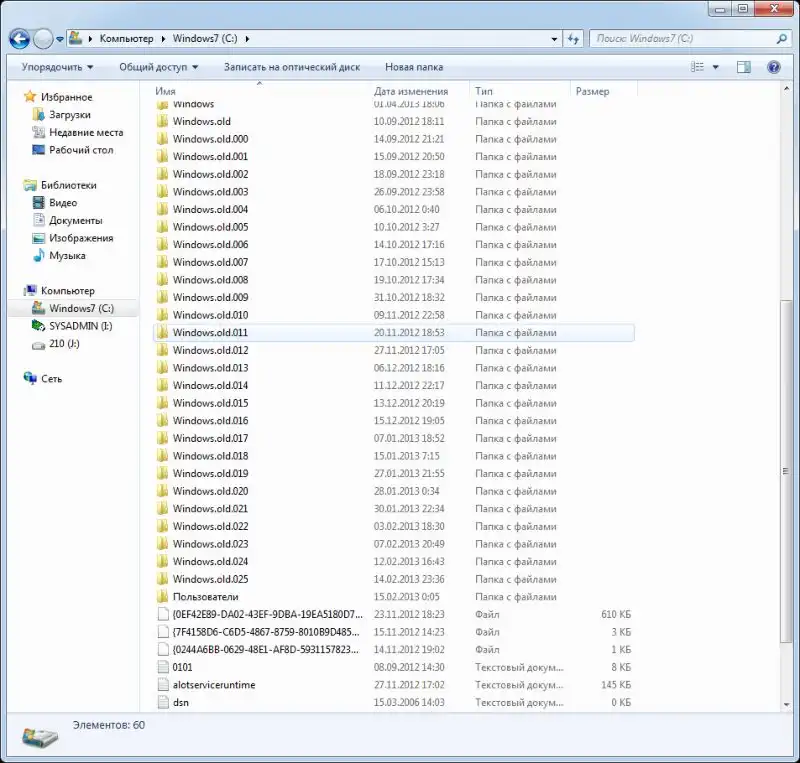Click the vertical scrollbar in file list
This screenshot has width=800, height=763.
pyautogui.click(x=784, y=400)
